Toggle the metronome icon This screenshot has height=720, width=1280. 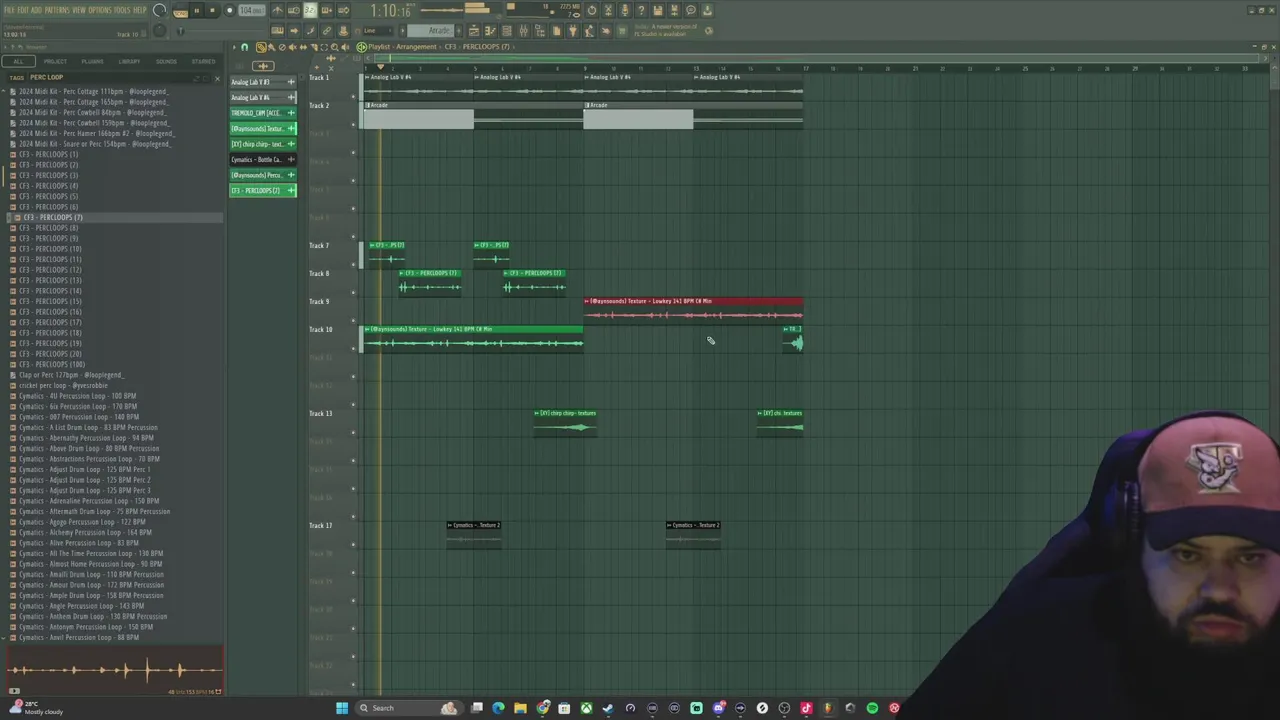278,11
